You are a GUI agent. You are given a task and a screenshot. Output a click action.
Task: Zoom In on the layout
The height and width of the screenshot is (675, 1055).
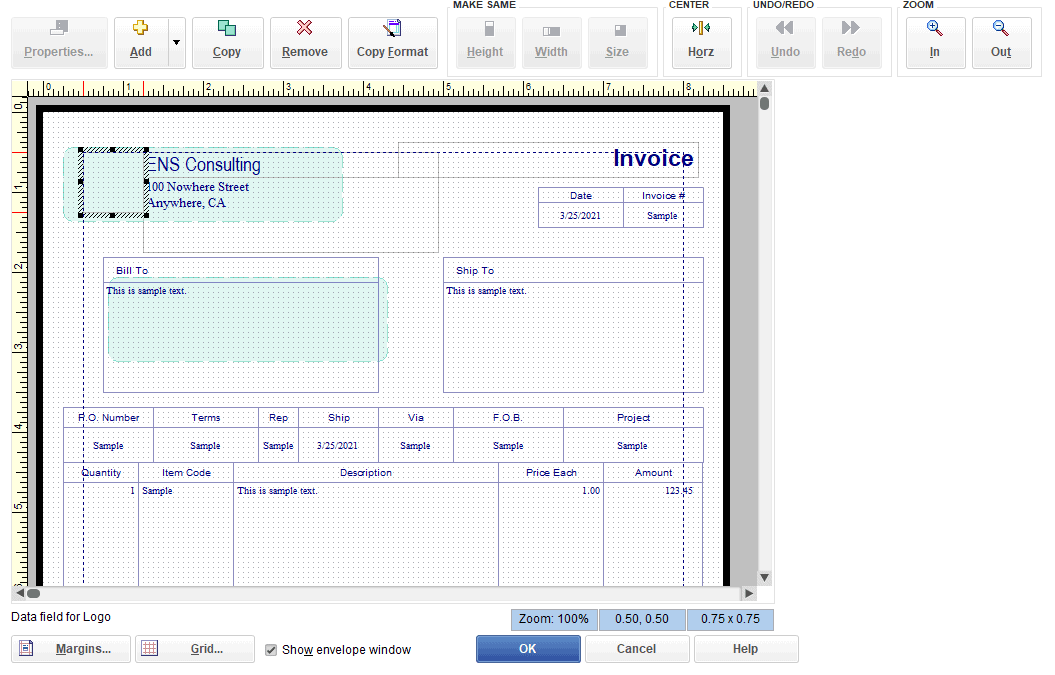point(935,43)
